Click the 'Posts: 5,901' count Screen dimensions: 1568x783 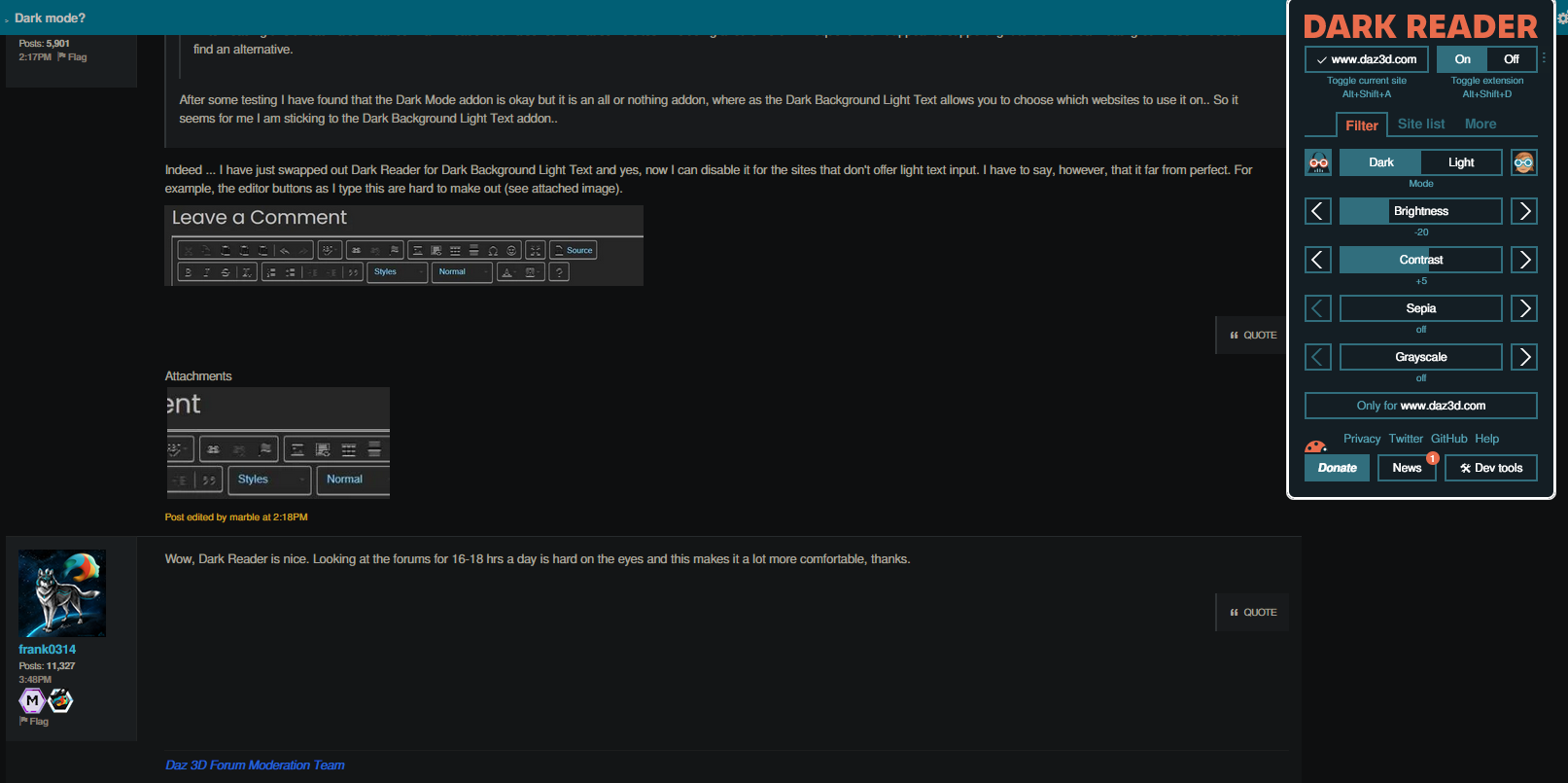pyautogui.click(x=44, y=44)
